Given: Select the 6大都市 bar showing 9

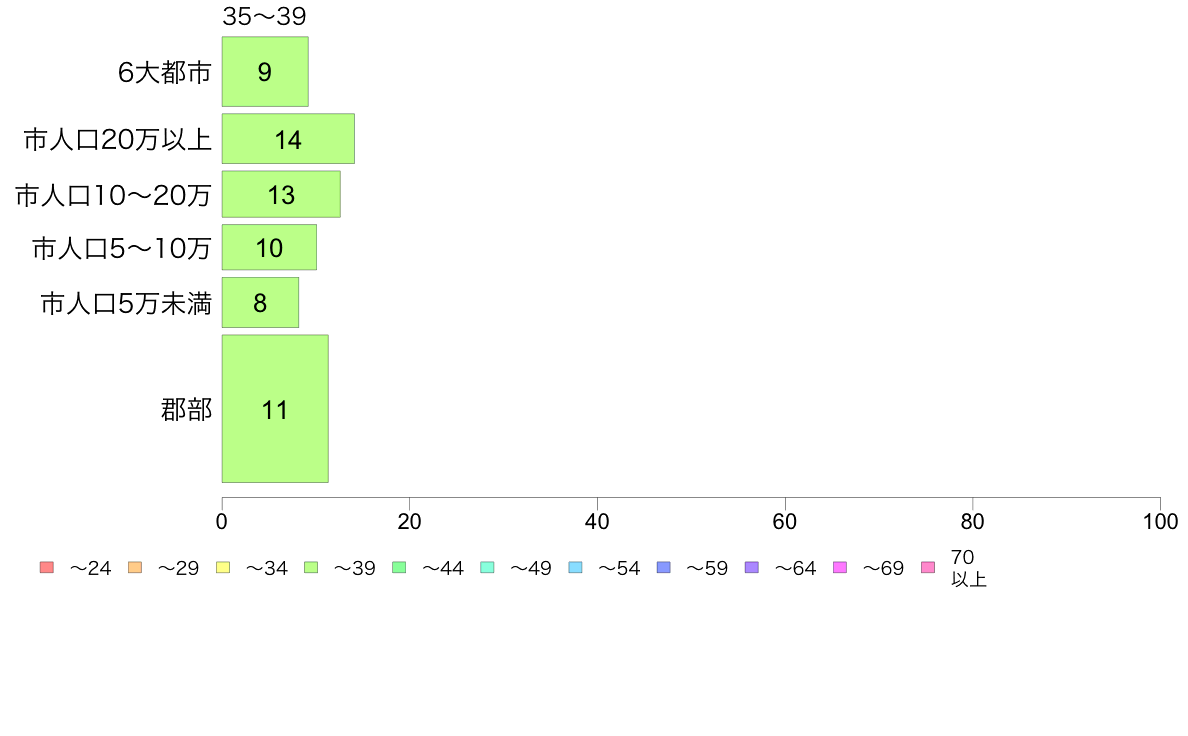Looking at the screenshot, I should point(265,71).
